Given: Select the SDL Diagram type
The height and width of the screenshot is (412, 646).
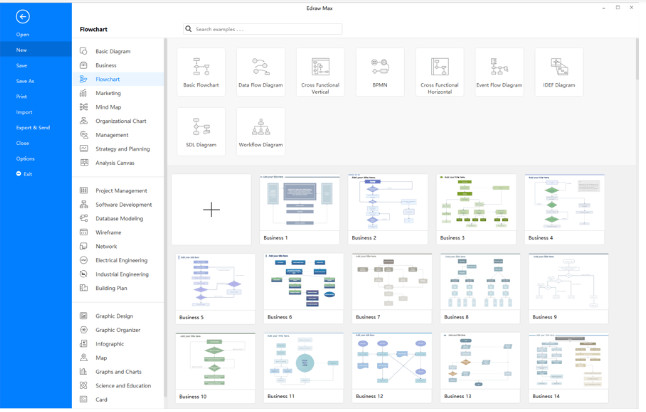Looking at the screenshot, I should pos(201,132).
